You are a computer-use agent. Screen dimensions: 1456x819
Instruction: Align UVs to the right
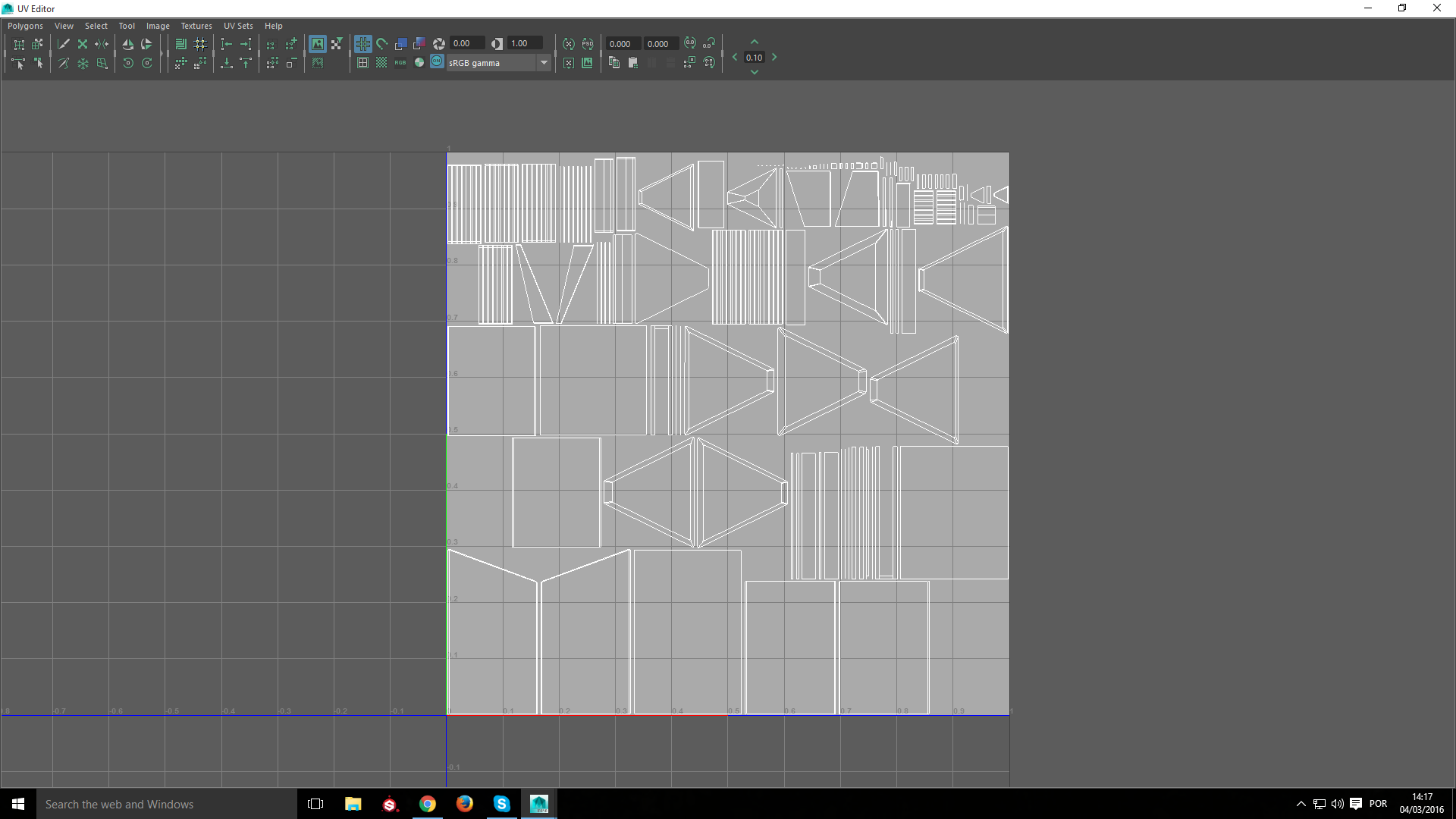pyautogui.click(x=246, y=44)
